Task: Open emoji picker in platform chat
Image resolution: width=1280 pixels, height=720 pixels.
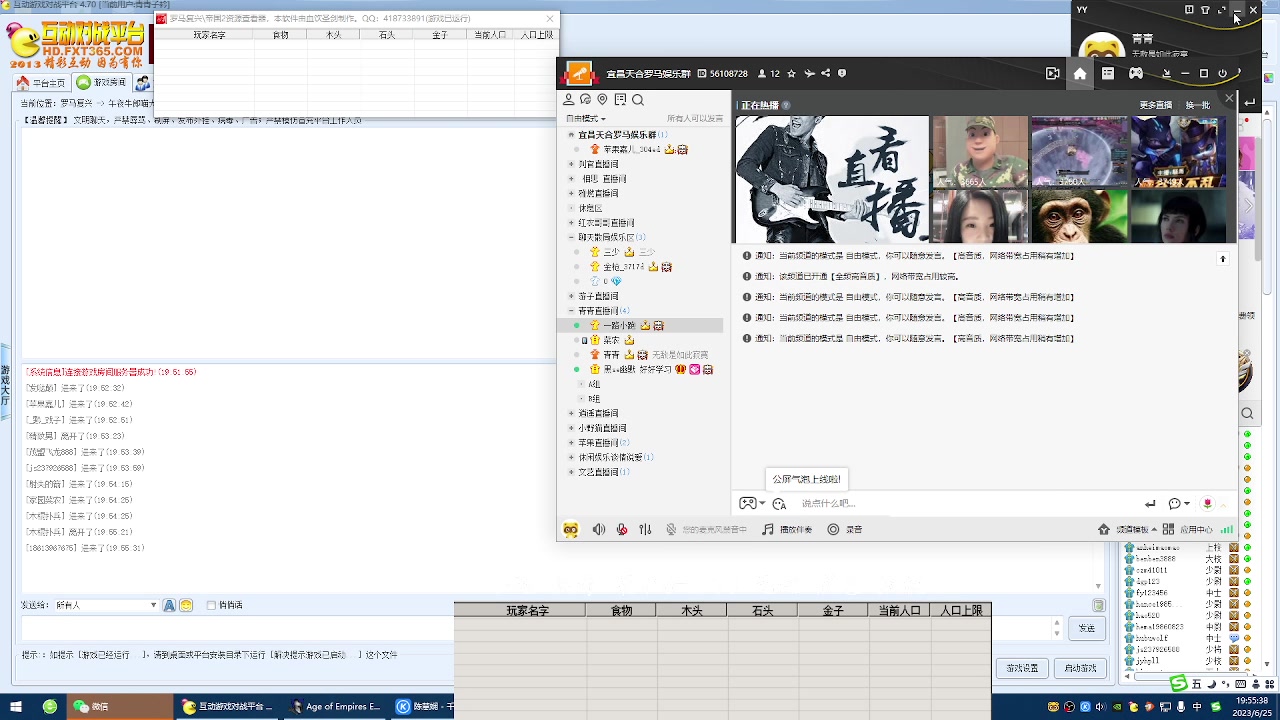Action: 186,605
